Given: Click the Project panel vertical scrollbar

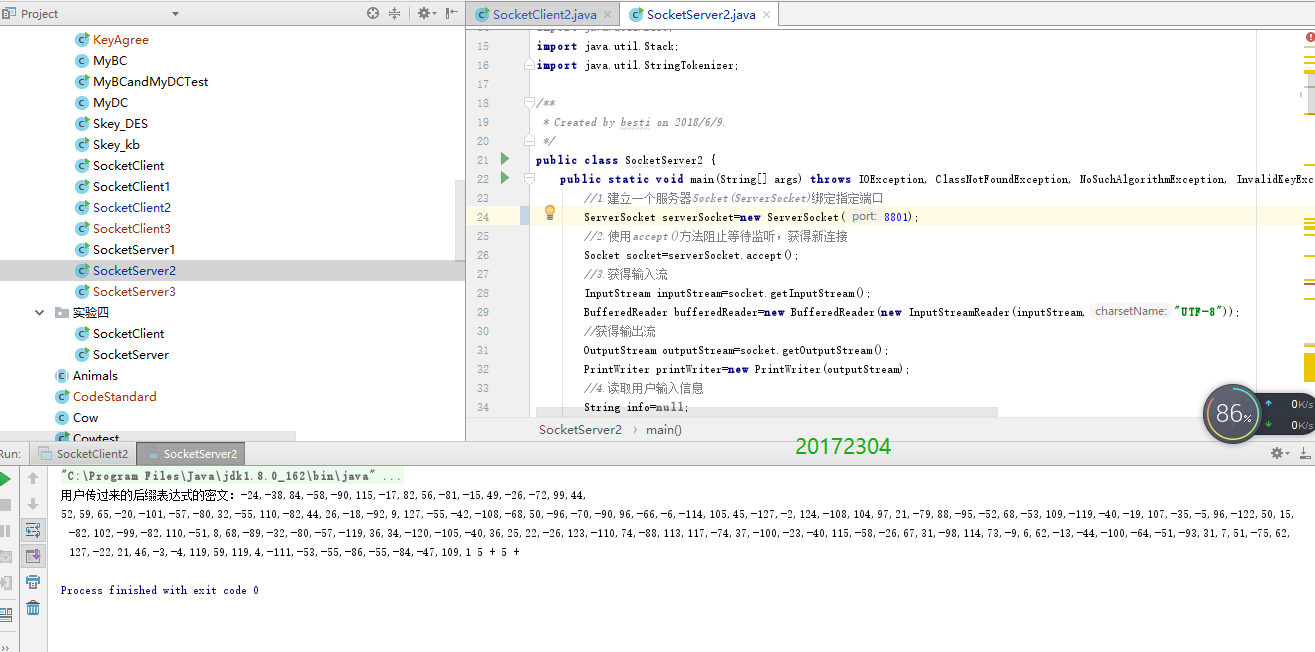Looking at the screenshot, I should click(x=460, y=220).
